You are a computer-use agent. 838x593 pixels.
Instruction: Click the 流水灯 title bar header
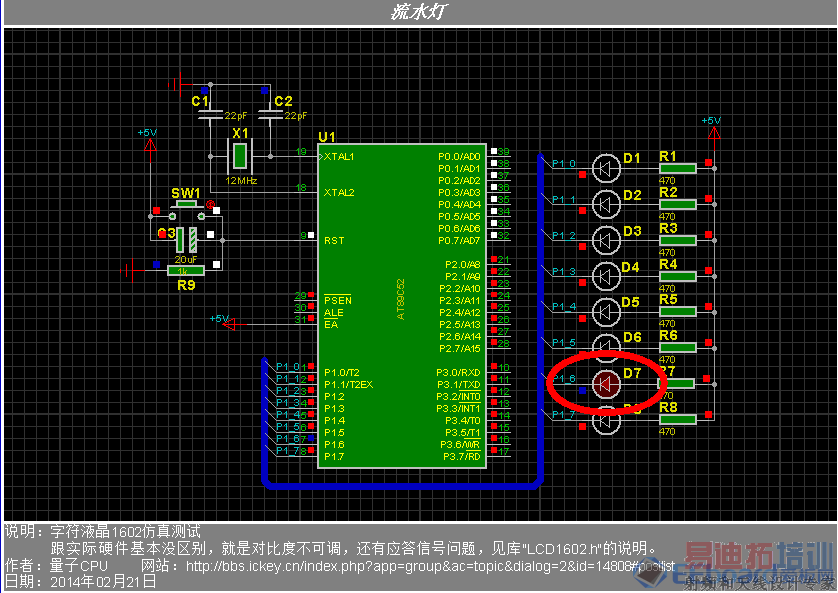coord(419,12)
